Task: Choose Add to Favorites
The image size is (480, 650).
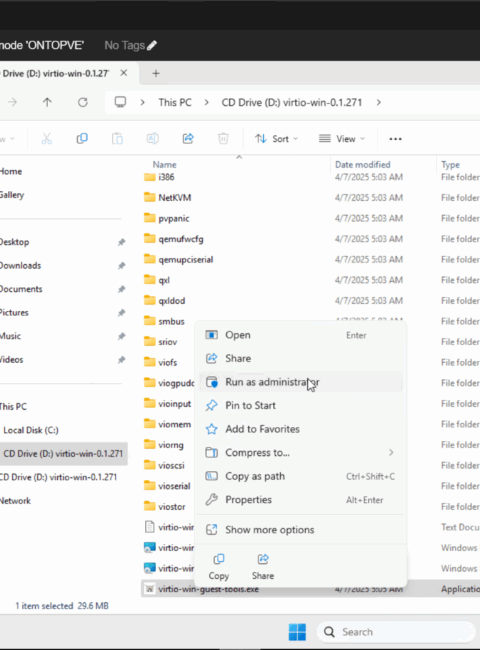Action: pyautogui.click(x=301, y=429)
